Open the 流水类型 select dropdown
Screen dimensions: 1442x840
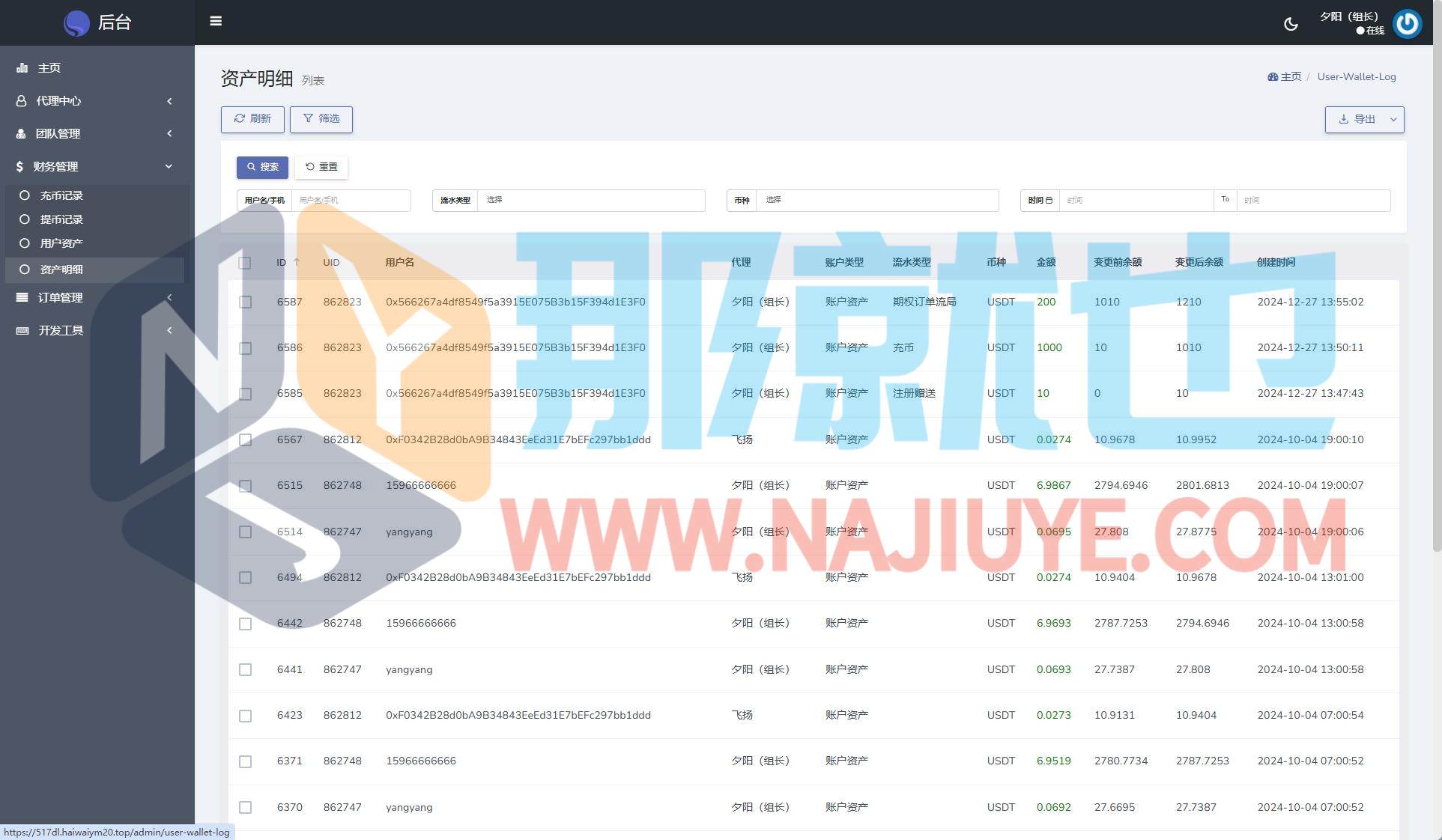click(590, 200)
